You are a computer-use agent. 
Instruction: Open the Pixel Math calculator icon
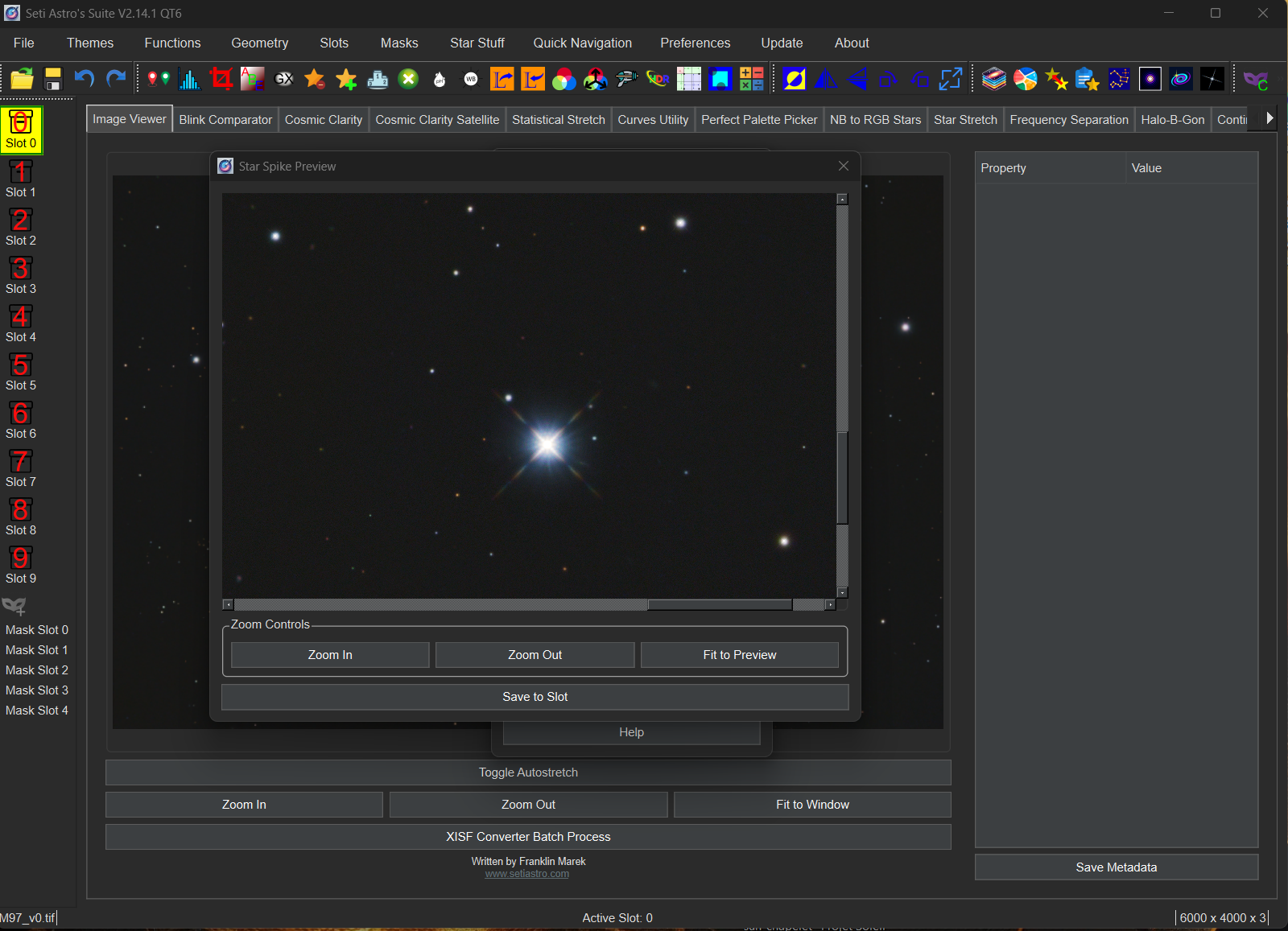(x=752, y=79)
